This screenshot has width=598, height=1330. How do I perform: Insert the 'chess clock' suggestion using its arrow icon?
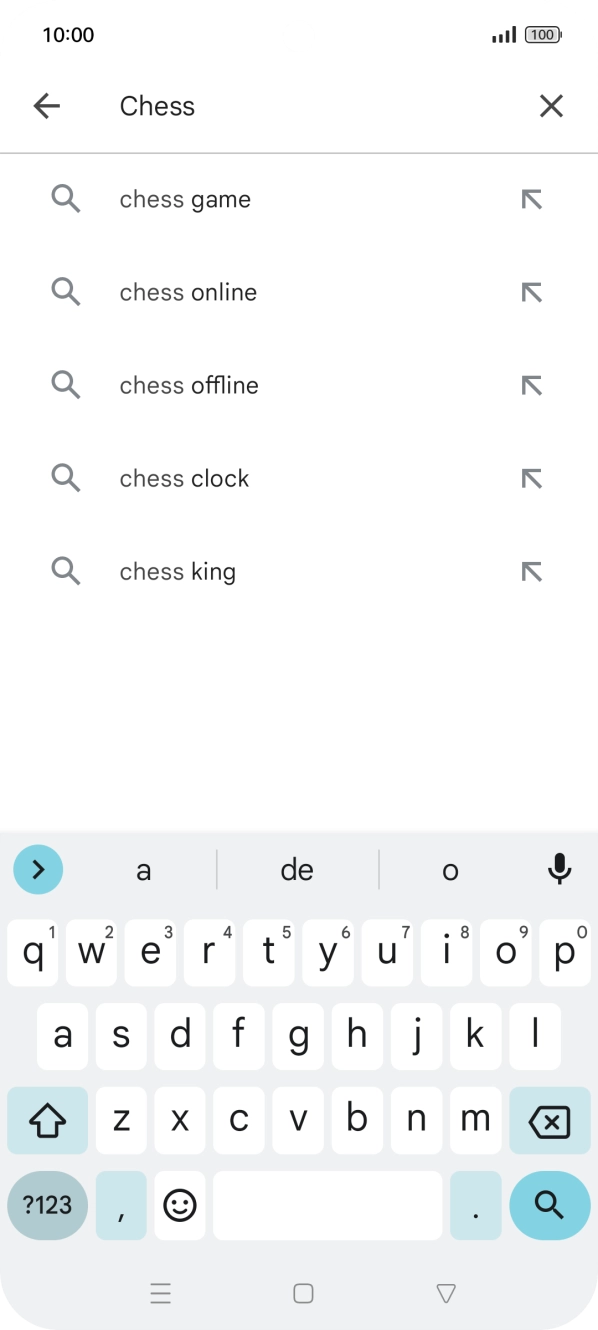(x=531, y=478)
